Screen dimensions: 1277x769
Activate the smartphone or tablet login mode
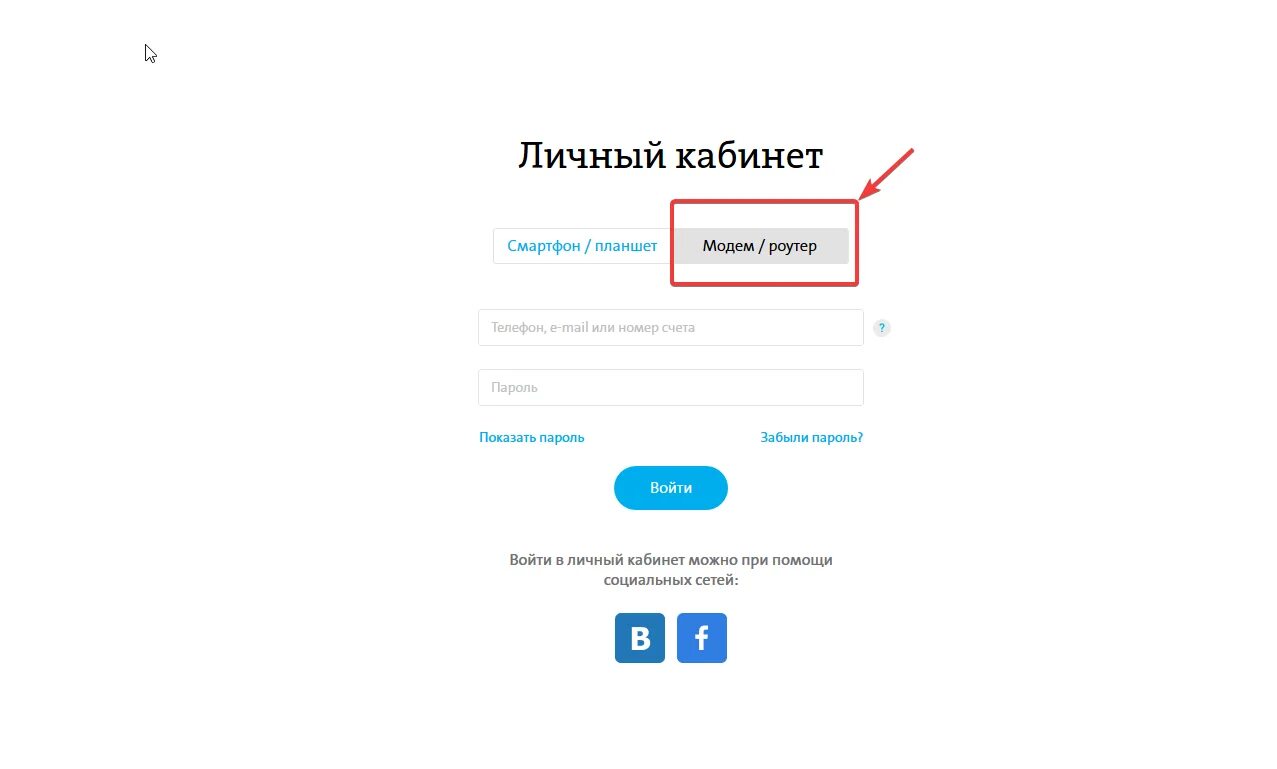click(582, 246)
